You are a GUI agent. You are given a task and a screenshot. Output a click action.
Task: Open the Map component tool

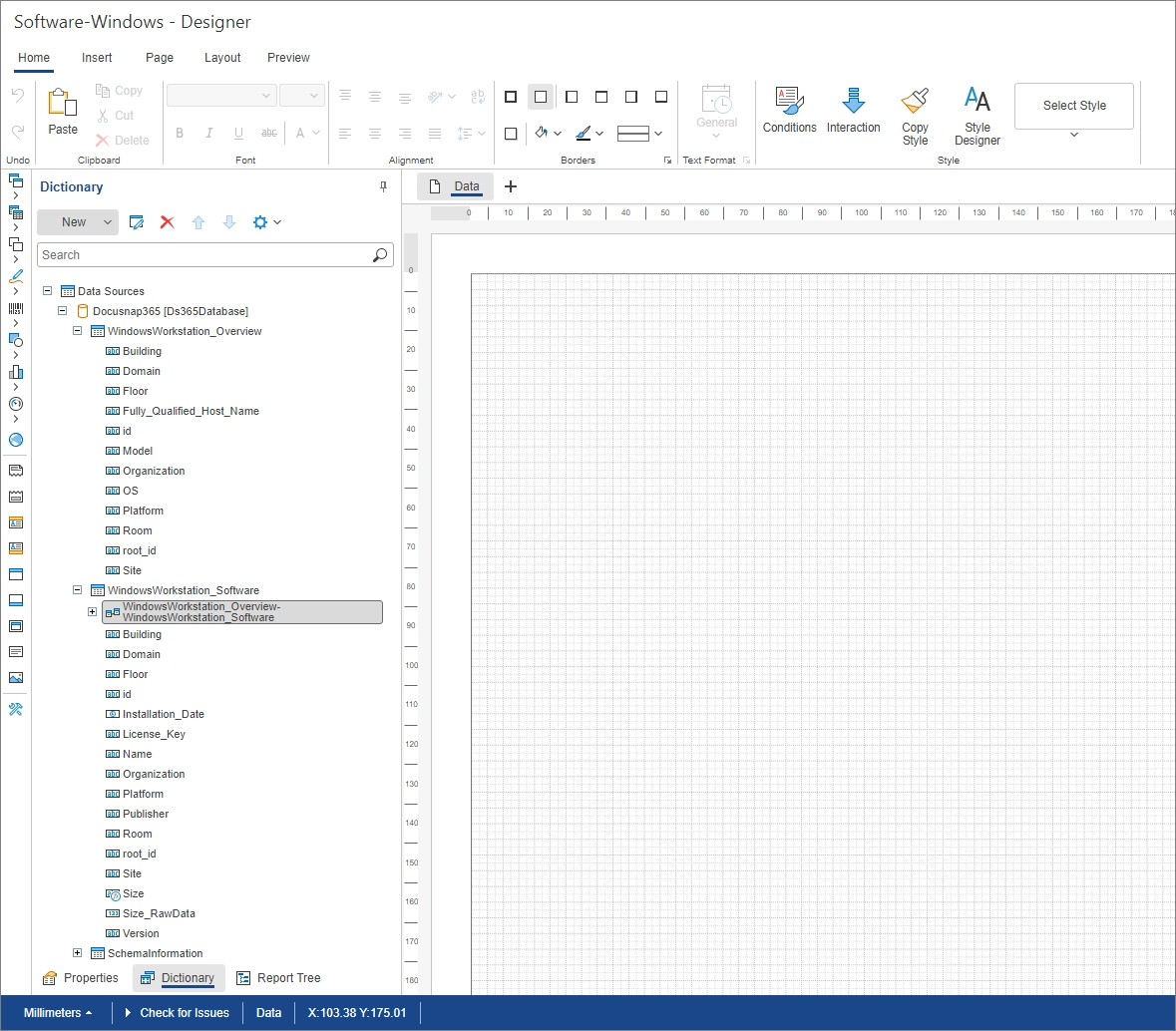tap(15, 440)
